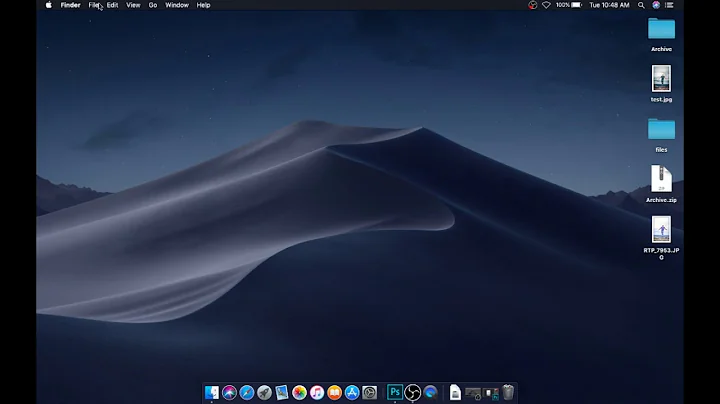This screenshot has width=720, height=404.
Task: Open iTunes from the Dock
Action: (x=317, y=393)
